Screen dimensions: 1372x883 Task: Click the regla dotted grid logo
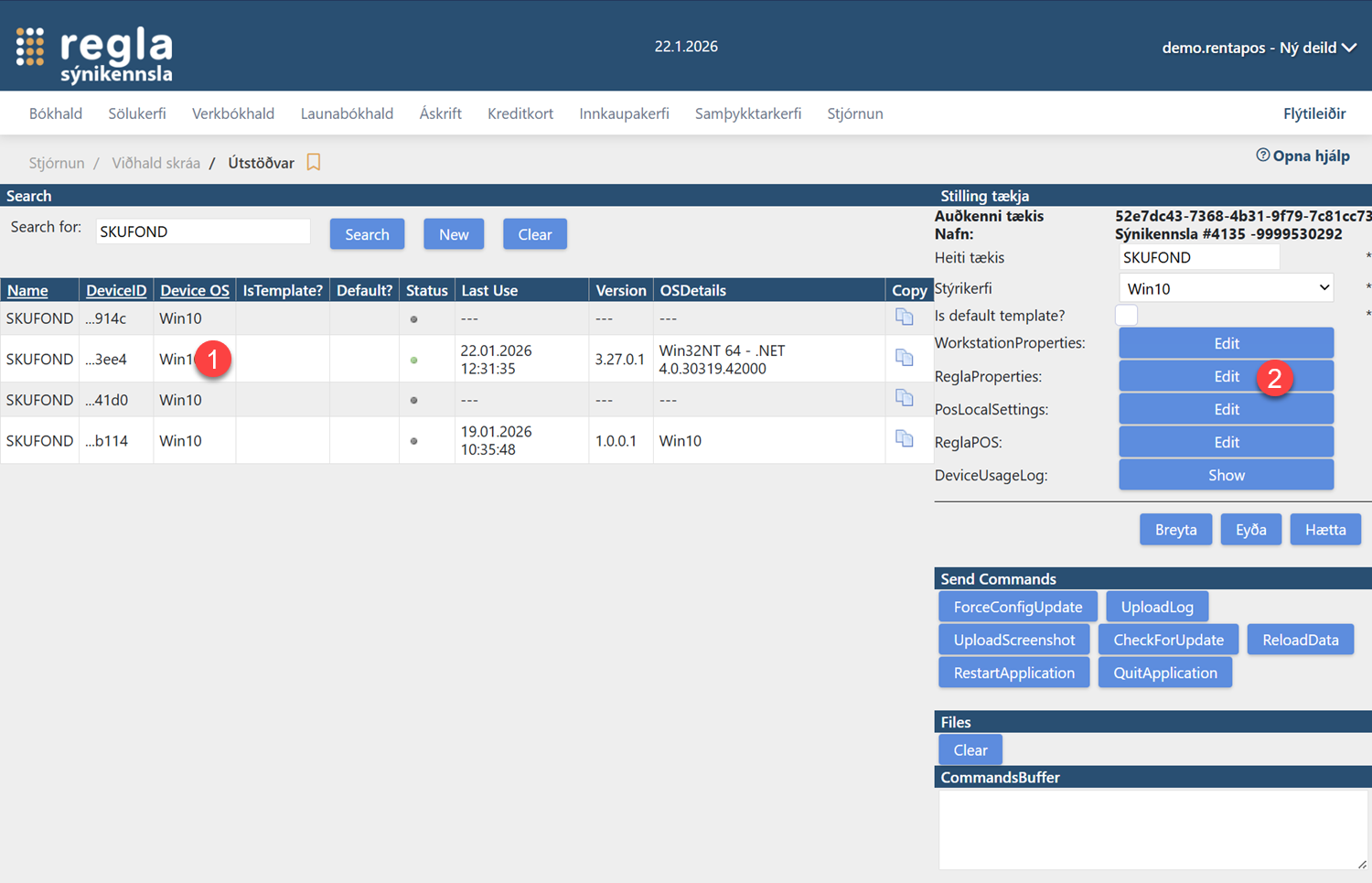coord(30,48)
